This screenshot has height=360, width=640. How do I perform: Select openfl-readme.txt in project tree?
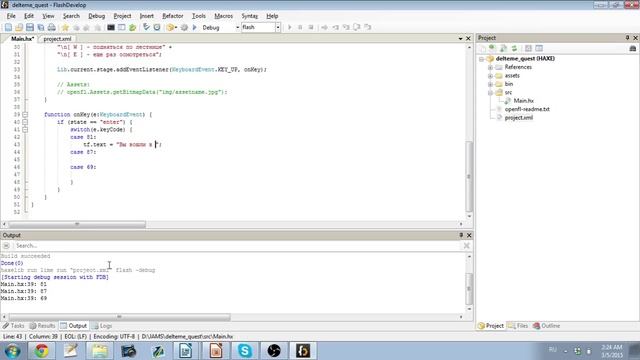tap(527, 109)
